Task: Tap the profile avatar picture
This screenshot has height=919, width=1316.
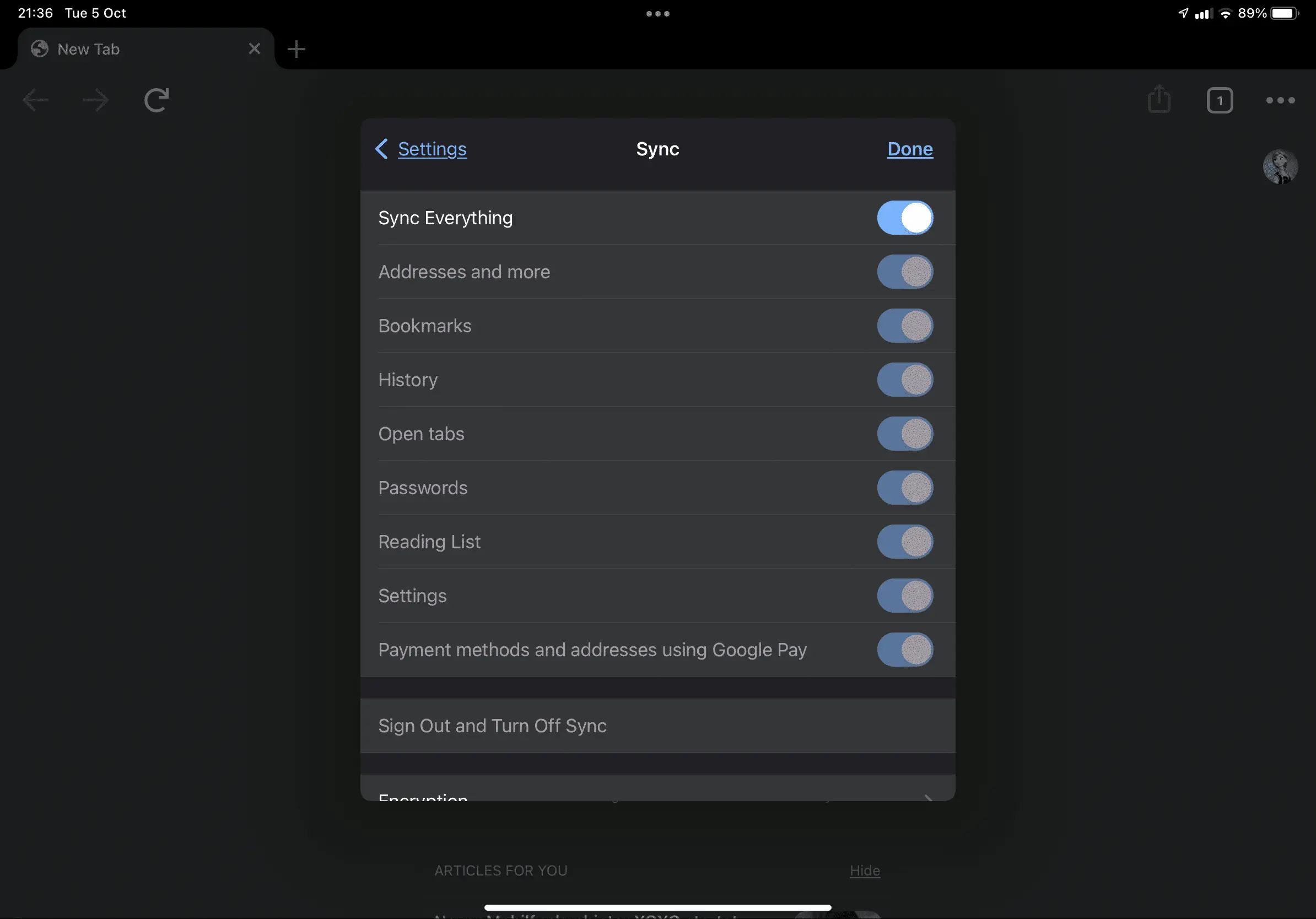Action: pyautogui.click(x=1280, y=166)
